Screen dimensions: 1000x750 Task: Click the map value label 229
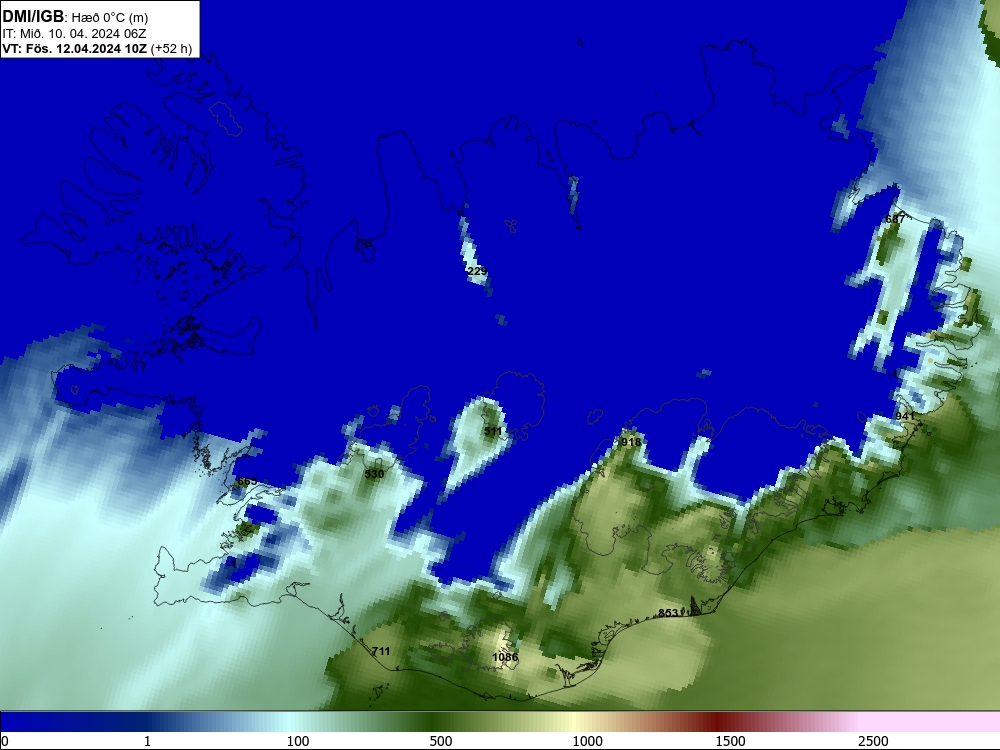click(477, 271)
